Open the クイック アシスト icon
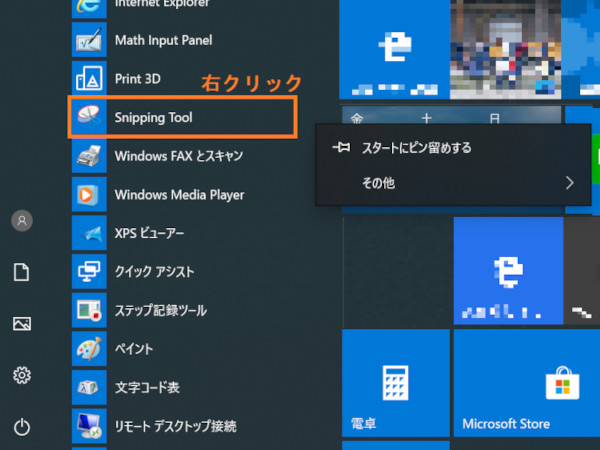This screenshot has height=450, width=600. [x=89, y=271]
